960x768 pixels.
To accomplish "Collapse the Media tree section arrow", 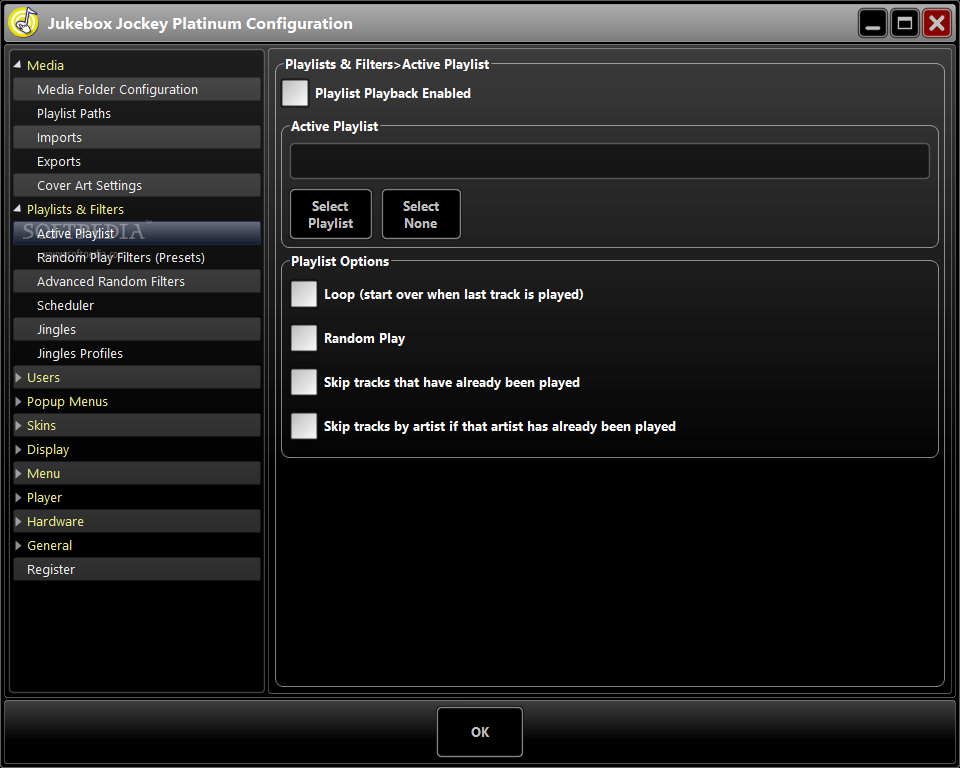I will 17,64.
